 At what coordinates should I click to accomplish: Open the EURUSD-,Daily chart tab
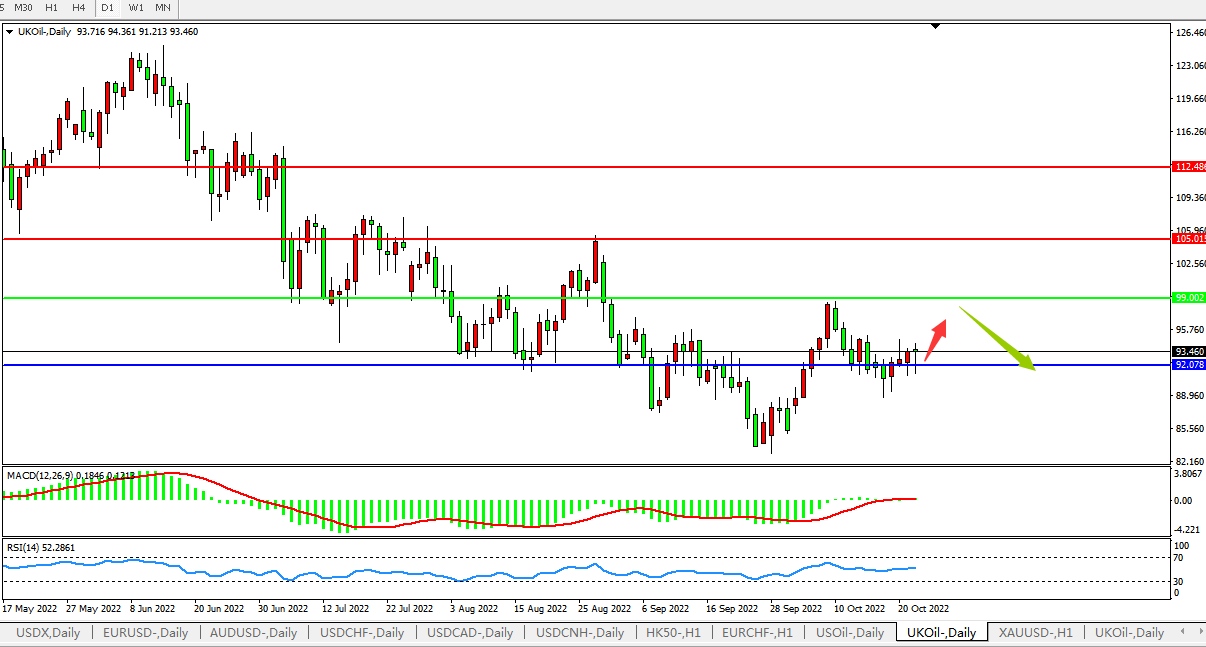[x=145, y=632]
